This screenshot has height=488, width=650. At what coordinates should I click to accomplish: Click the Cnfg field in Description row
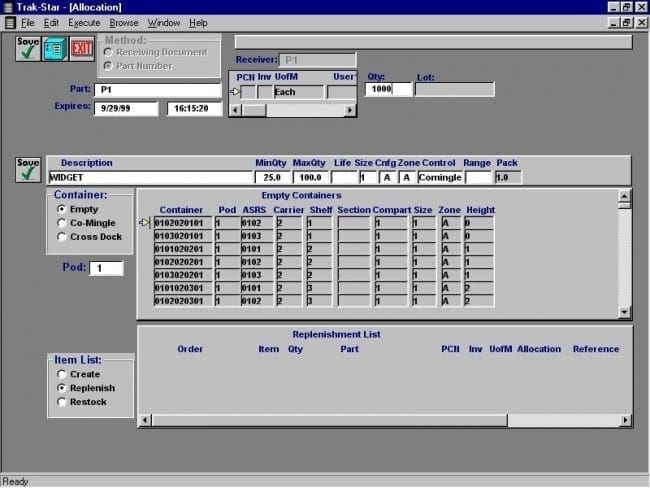point(387,177)
